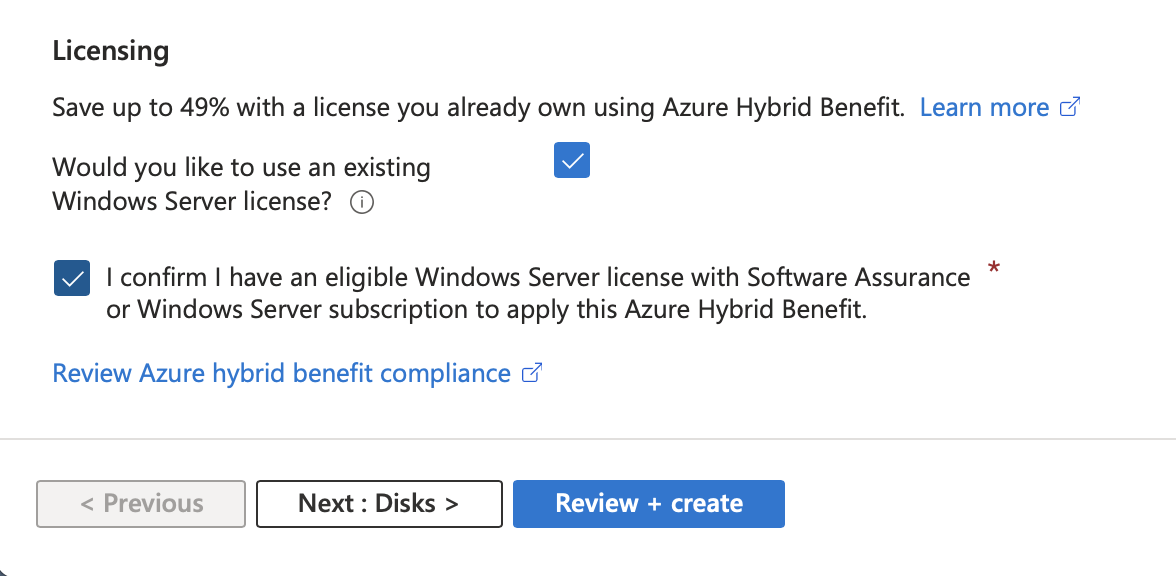Viewport: 1176px width, 576px height.
Task: Click the Previous button
Action: point(141,503)
